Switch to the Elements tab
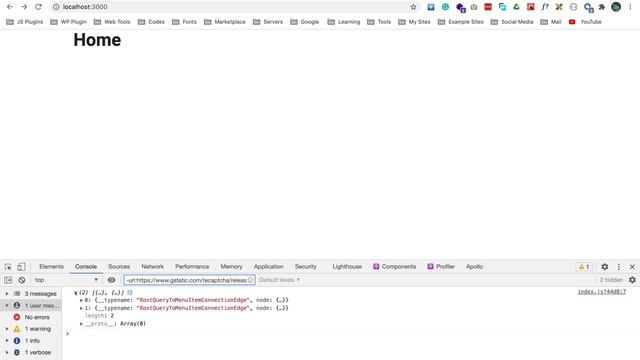The image size is (640, 360). [x=51, y=267]
